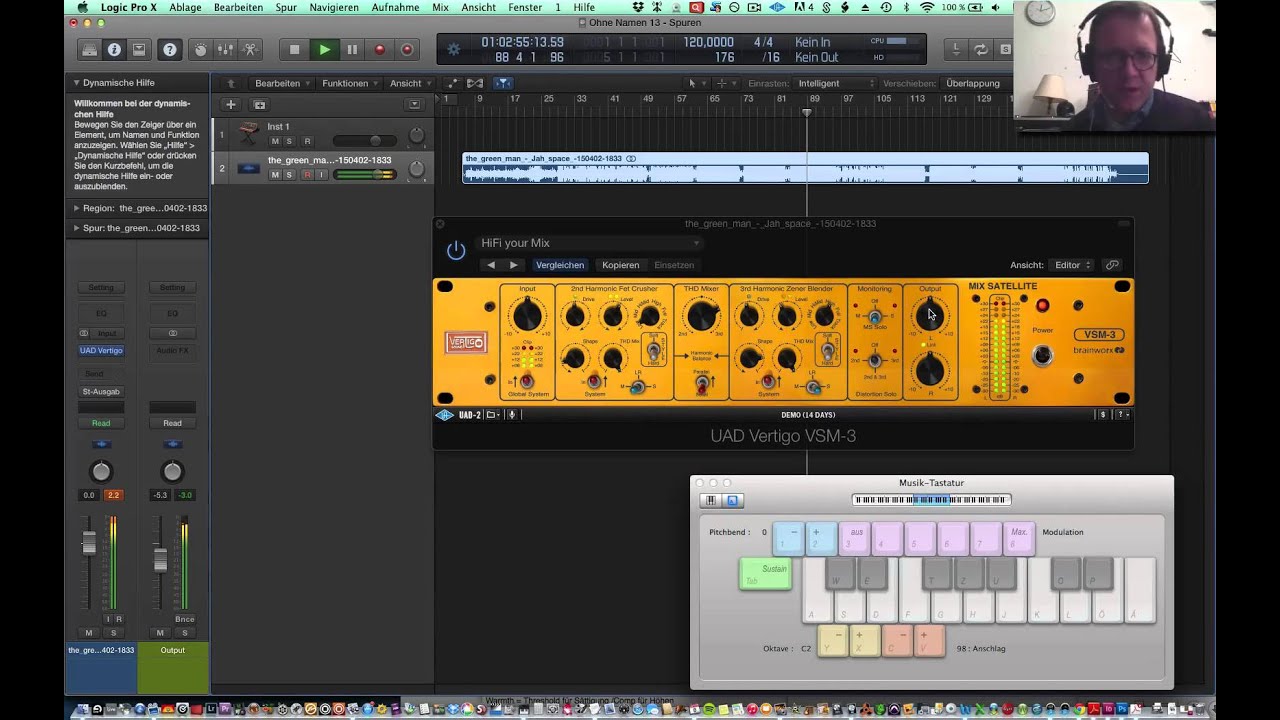Image resolution: width=1280 pixels, height=720 pixels.
Task: Record-enable the Inst 1 track
Action: (307, 141)
